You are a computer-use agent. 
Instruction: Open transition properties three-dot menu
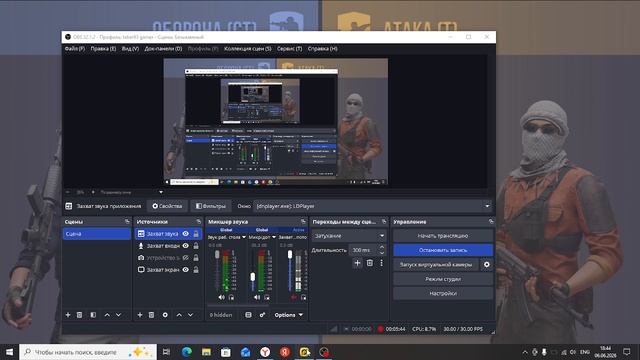tap(381, 263)
